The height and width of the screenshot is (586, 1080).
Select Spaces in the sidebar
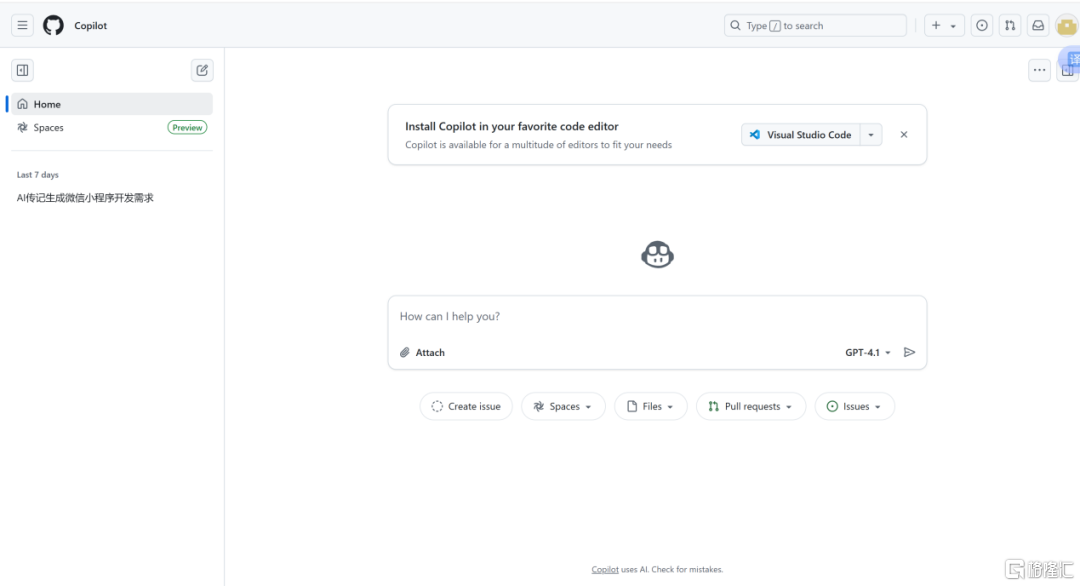click(x=112, y=127)
